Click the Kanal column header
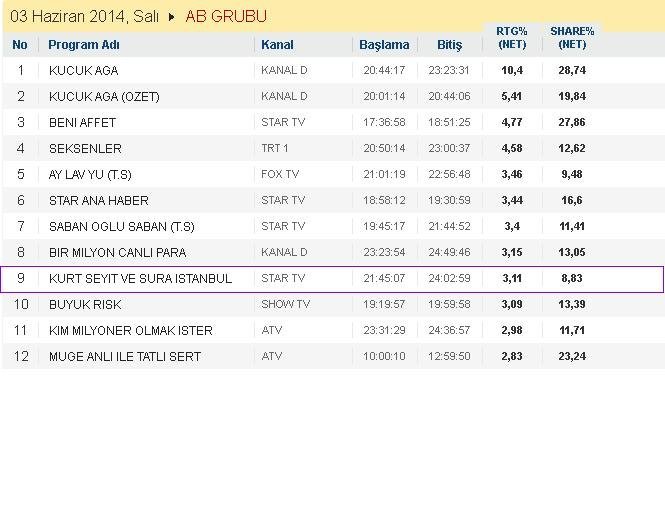This screenshot has height=512, width=665. coord(277,45)
